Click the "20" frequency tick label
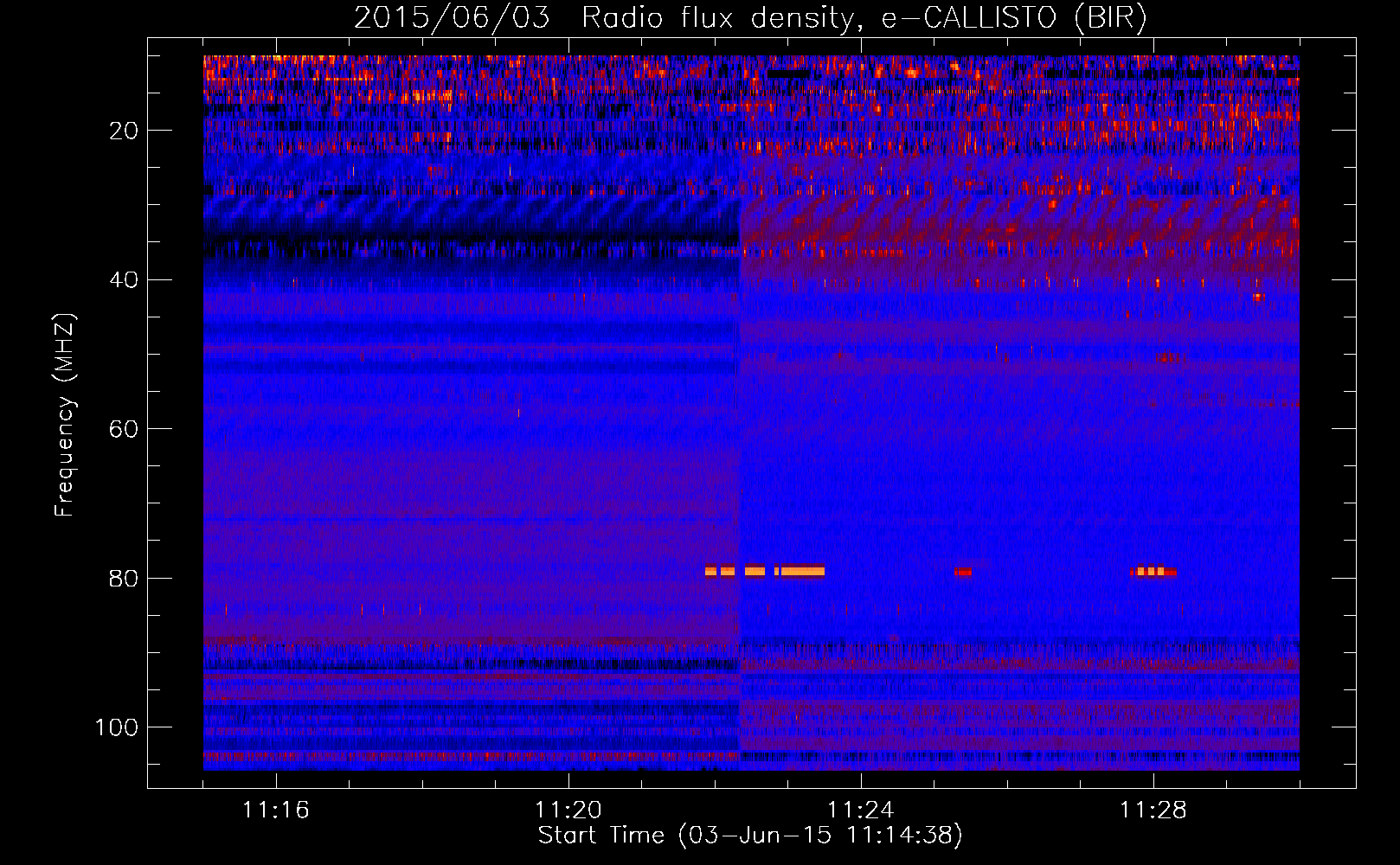The height and width of the screenshot is (865, 1400). (x=124, y=131)
